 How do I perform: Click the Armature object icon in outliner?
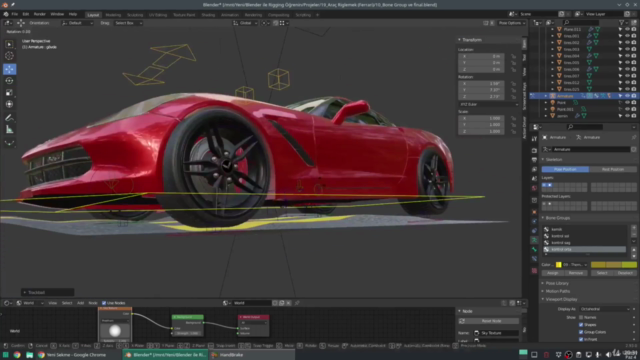[553, 96]
